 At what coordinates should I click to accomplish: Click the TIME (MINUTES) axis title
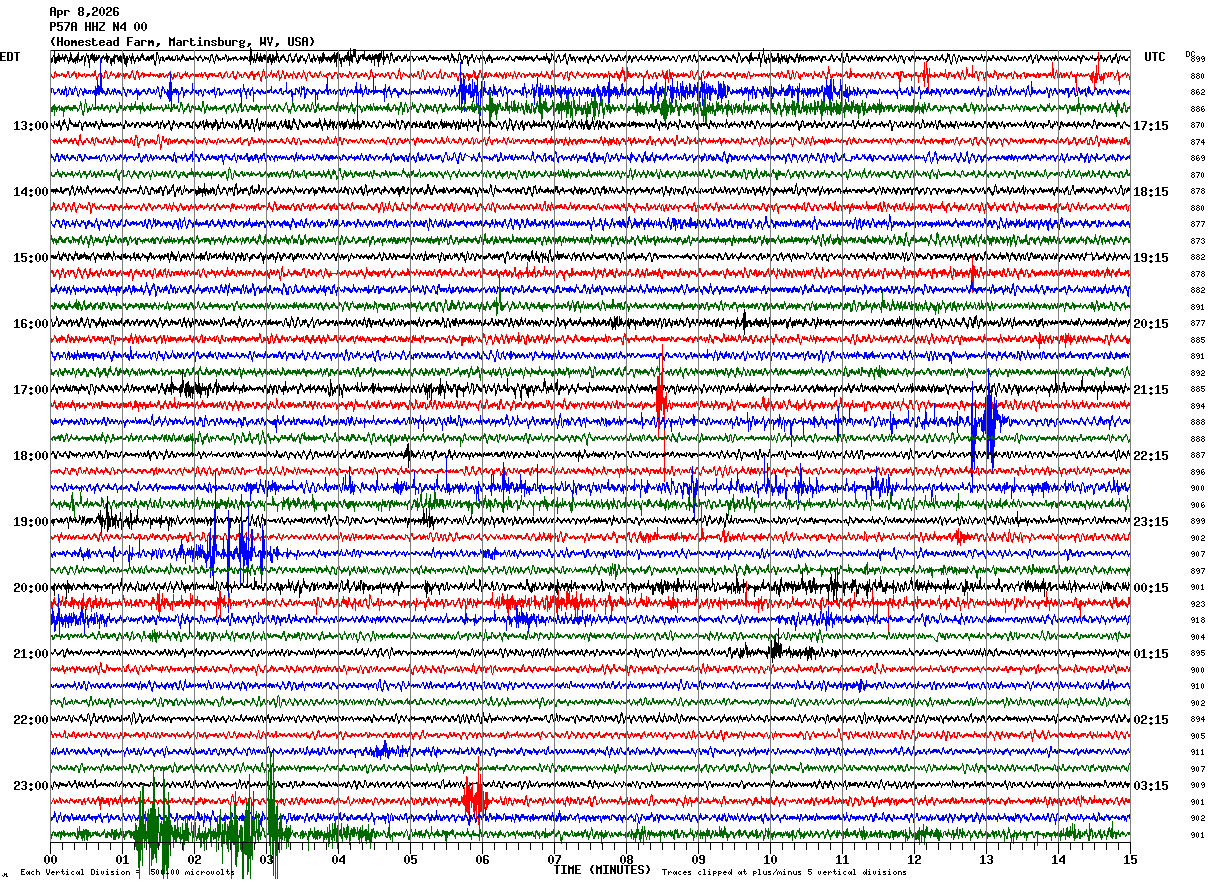pos(602,870)
